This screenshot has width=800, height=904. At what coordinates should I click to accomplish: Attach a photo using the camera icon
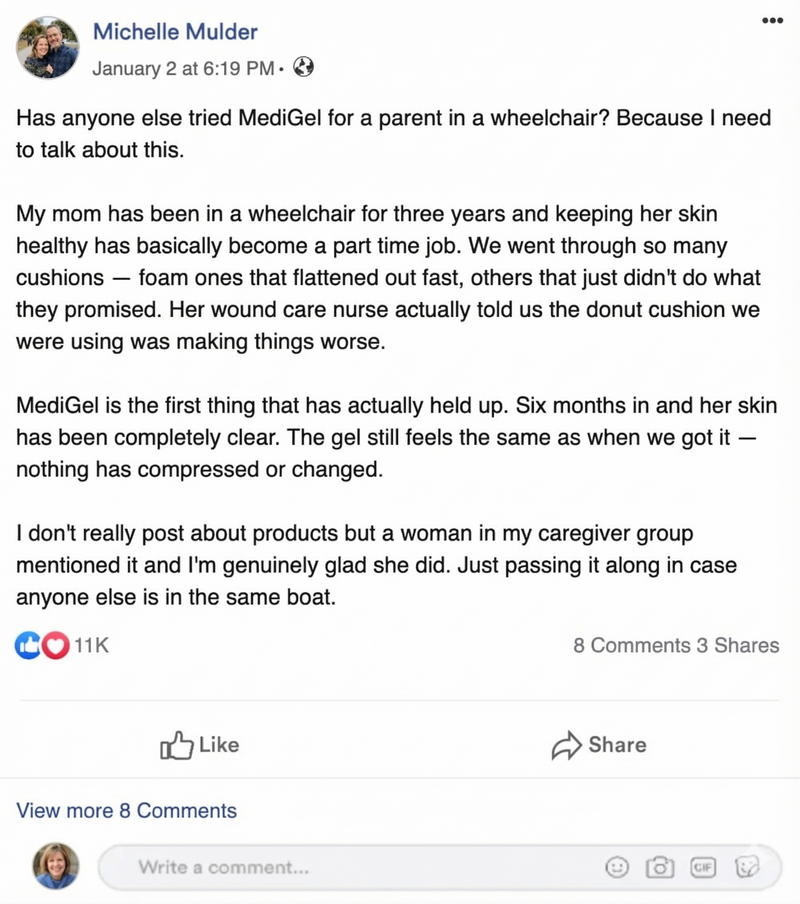(659, 867)
